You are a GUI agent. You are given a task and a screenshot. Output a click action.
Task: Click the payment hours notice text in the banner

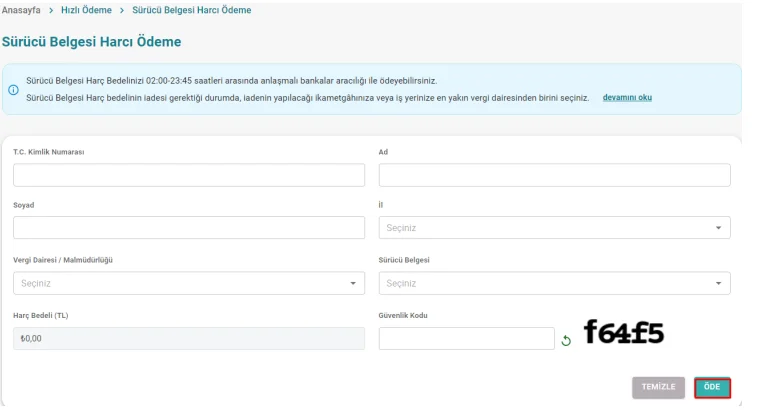click(231, 80)
